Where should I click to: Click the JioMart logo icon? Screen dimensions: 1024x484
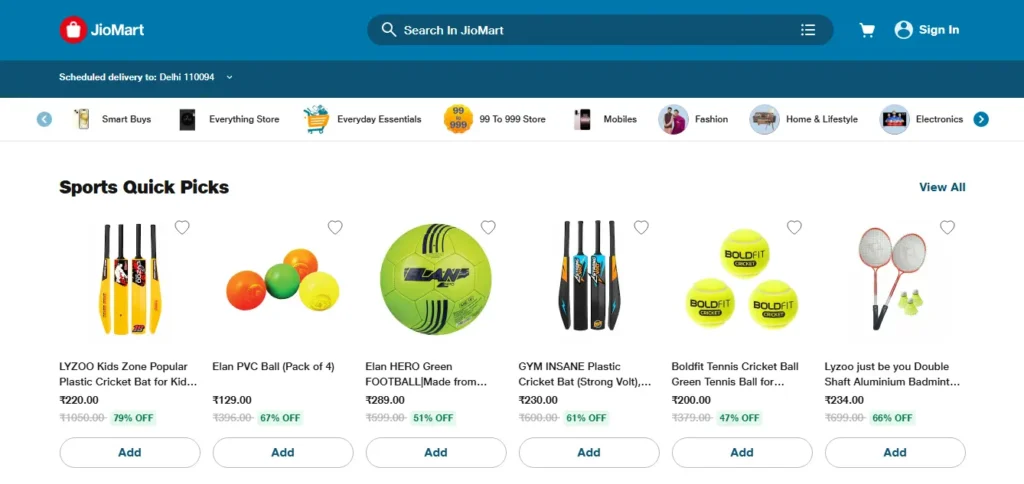point(73,30)
